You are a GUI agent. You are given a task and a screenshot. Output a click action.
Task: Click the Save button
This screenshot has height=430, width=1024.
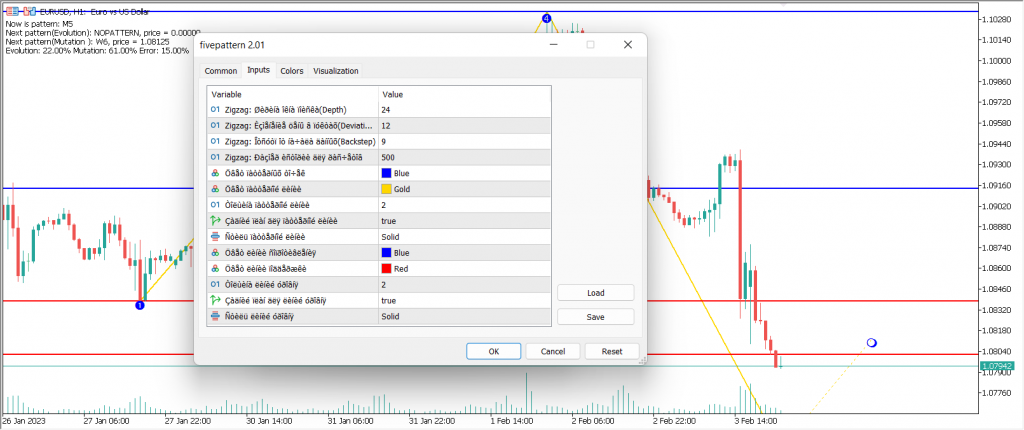coord(595,316)
